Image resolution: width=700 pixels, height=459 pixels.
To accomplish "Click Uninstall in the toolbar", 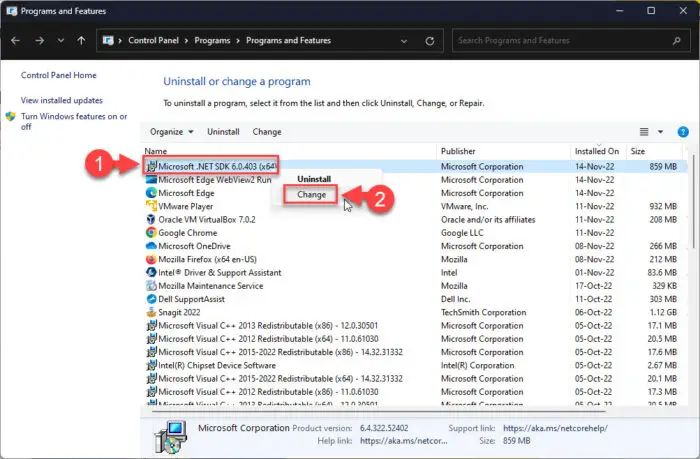I will point(223,132).
